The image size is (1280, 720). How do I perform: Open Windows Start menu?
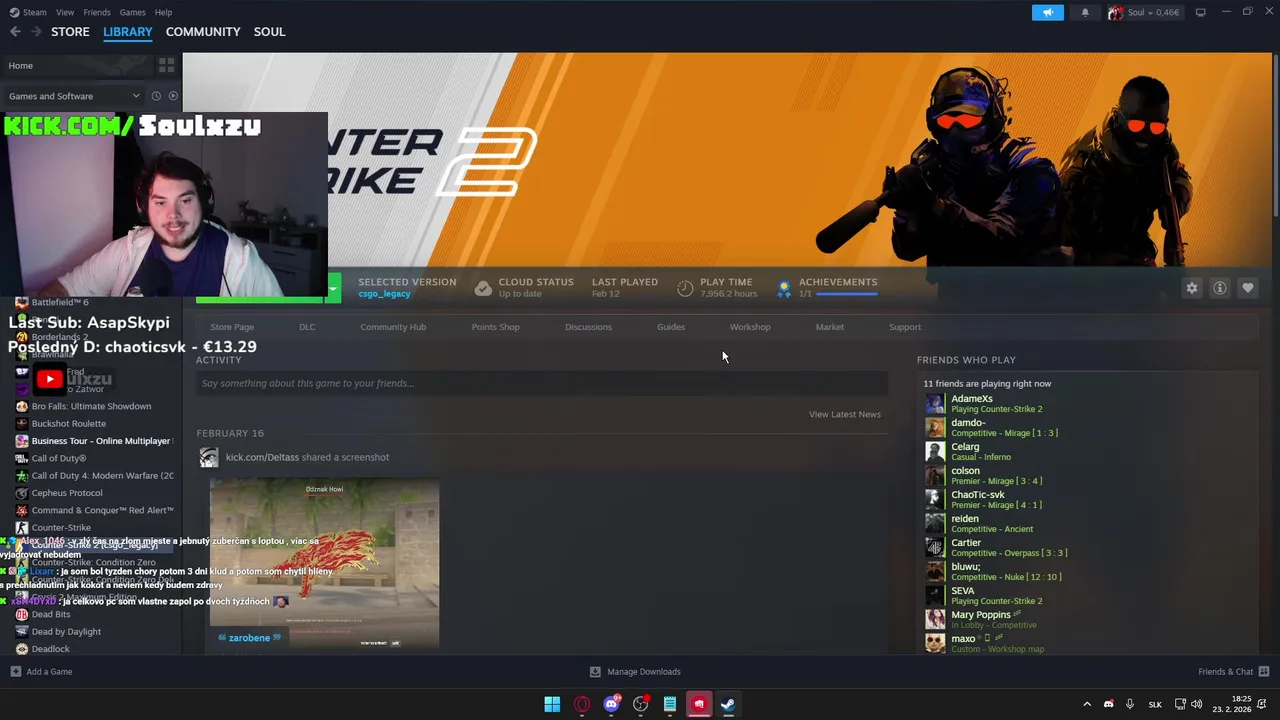coord(552,704)
